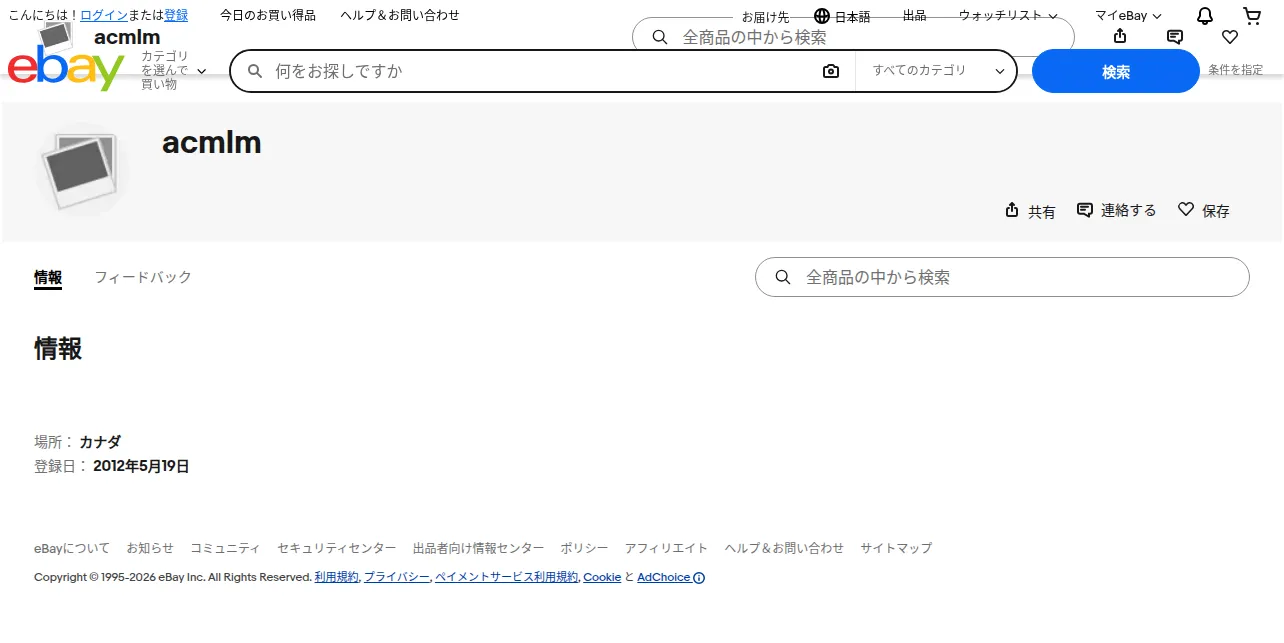Click the 共有 share button

pyautogui.click(x=1030, y=211)
